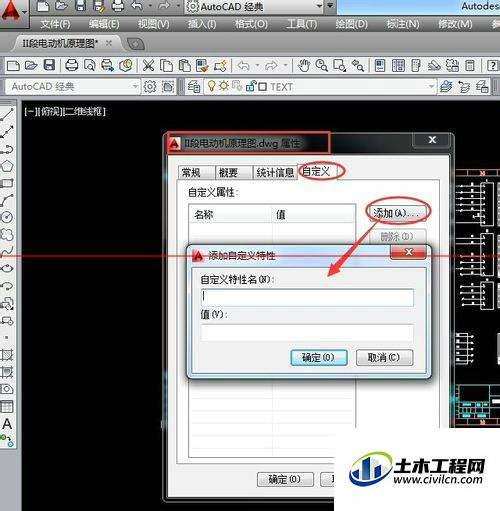Screen dimensions: 500x511
Task: Expand the TEXT layer dropdown list
Action: pyautogui.click(x=431, y=87)
